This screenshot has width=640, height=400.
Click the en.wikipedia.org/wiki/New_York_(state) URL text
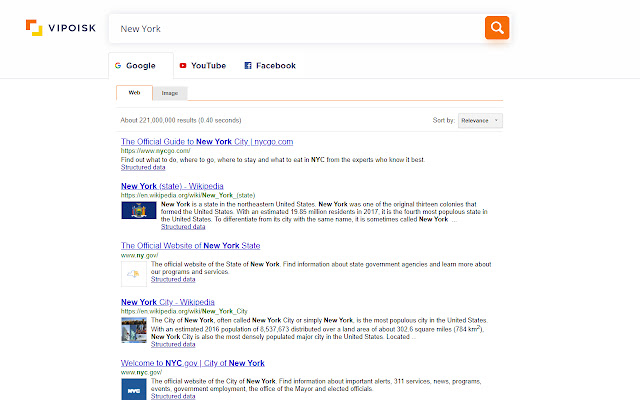[188, 195]
